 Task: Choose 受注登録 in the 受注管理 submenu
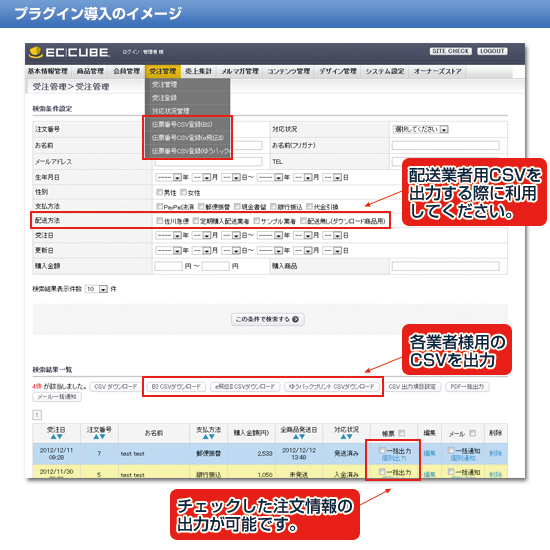click(188, 98)
